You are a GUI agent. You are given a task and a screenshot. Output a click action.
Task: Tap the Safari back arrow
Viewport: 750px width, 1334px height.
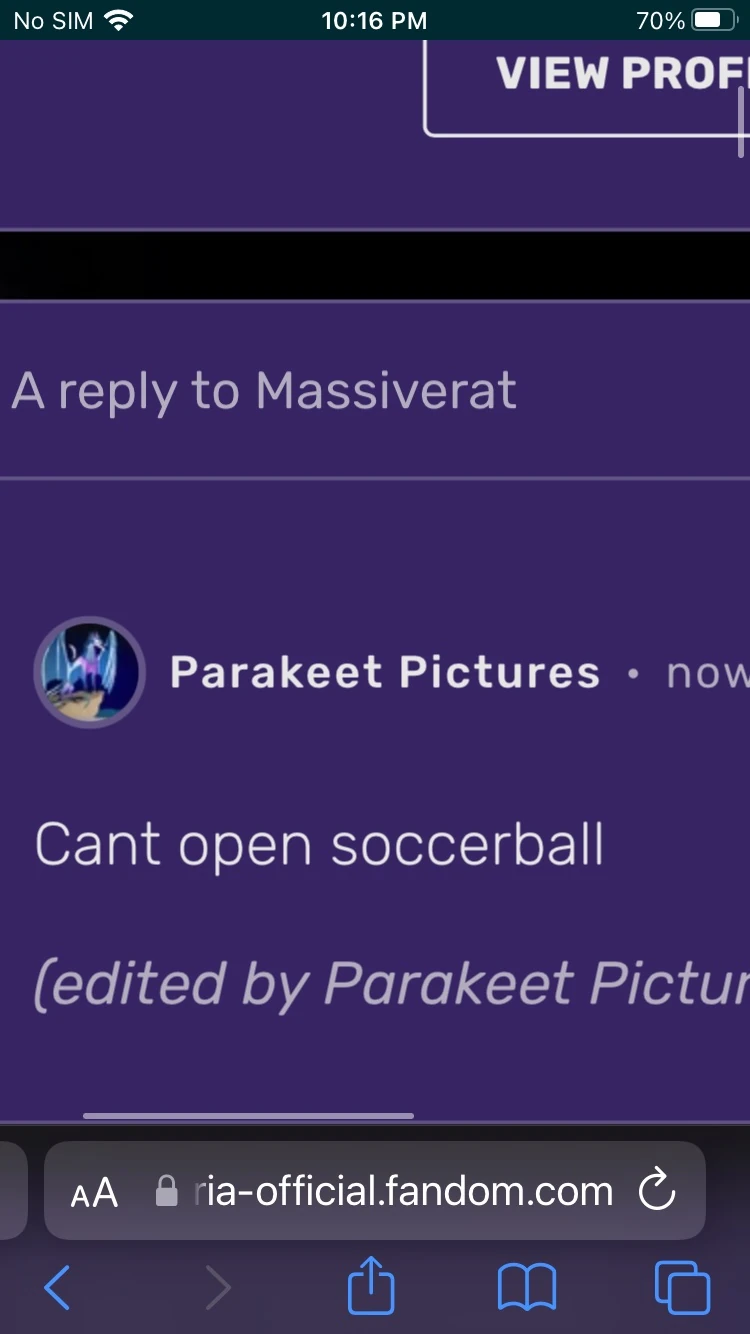(x=58, y=1287)
